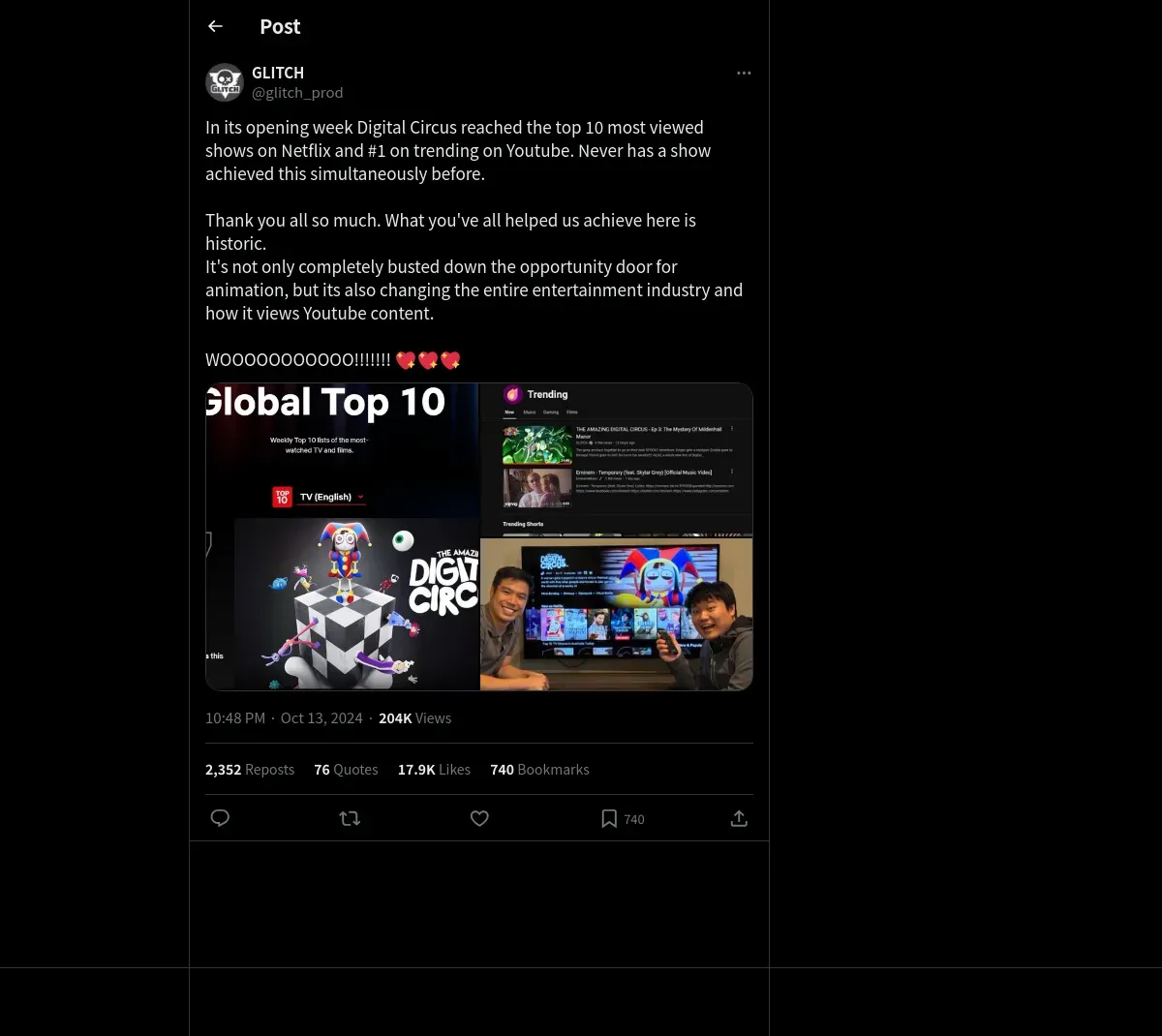Like the post with heart icon
Viewport: 1162px width, 1036px height.
tap(479, 818)
